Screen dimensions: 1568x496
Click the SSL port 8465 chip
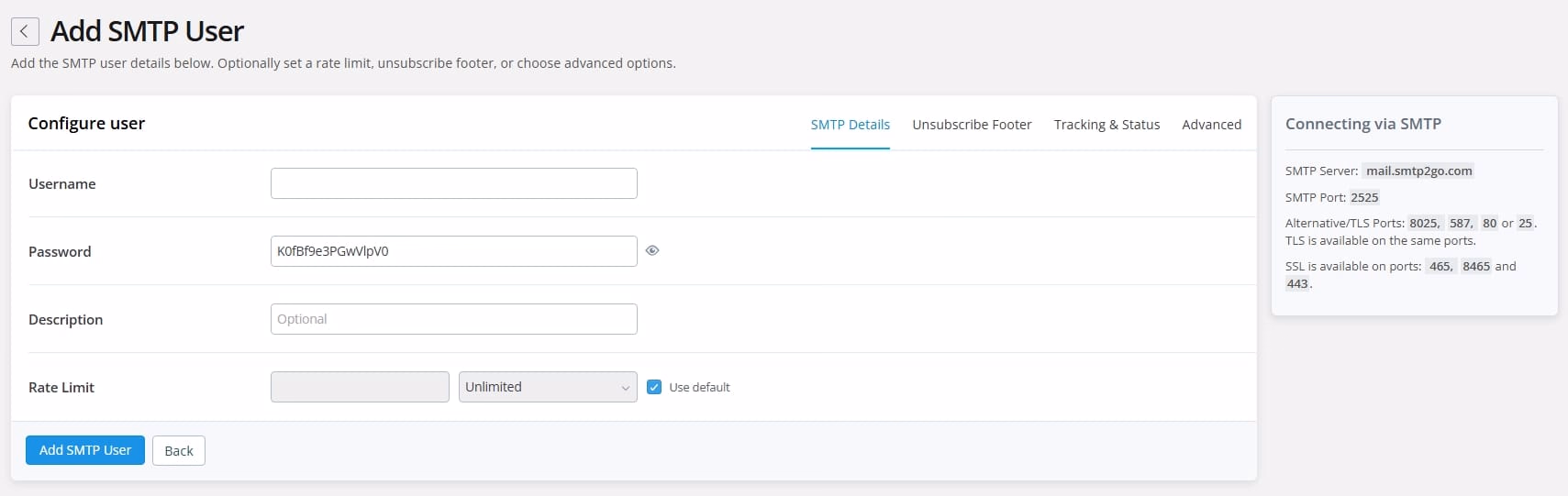coord(1476,266)
